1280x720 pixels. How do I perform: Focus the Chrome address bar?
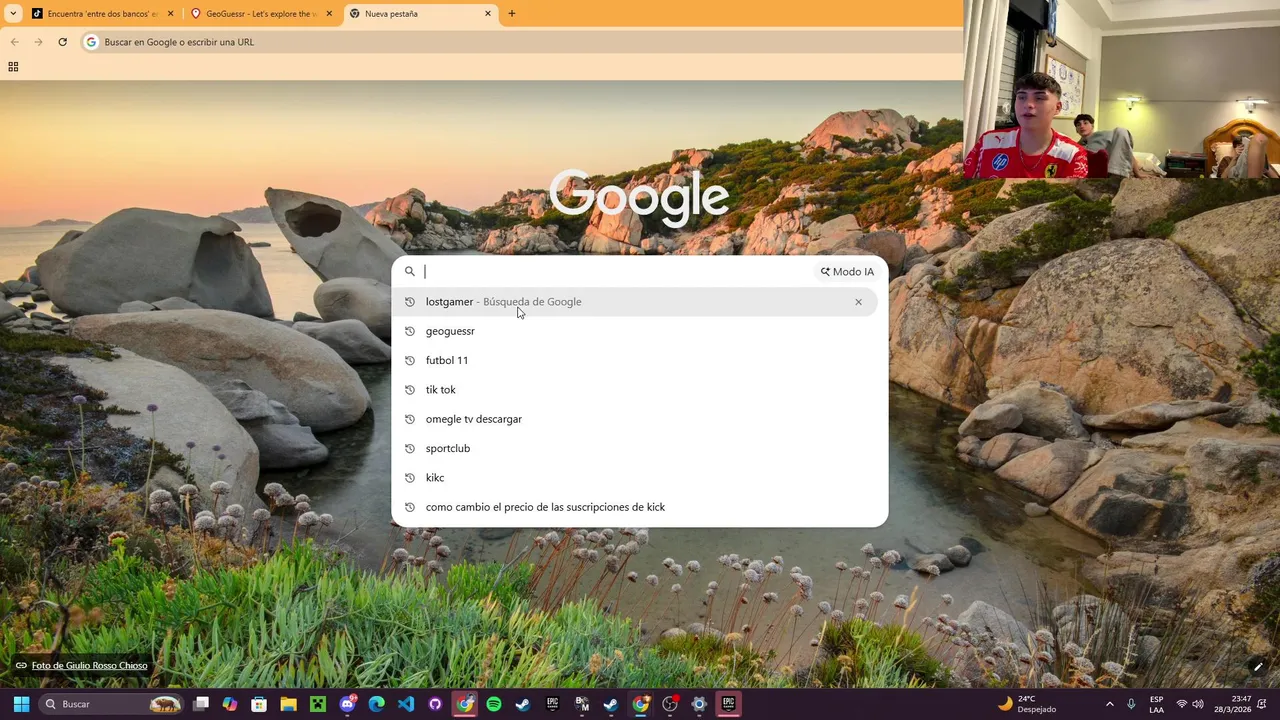(520, 42)
